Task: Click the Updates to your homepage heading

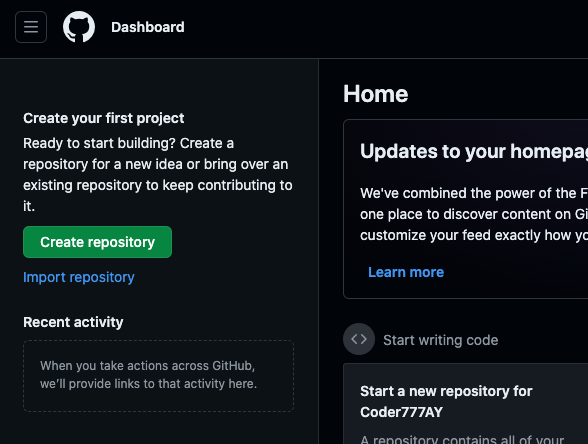Action: tap(474, 152)
